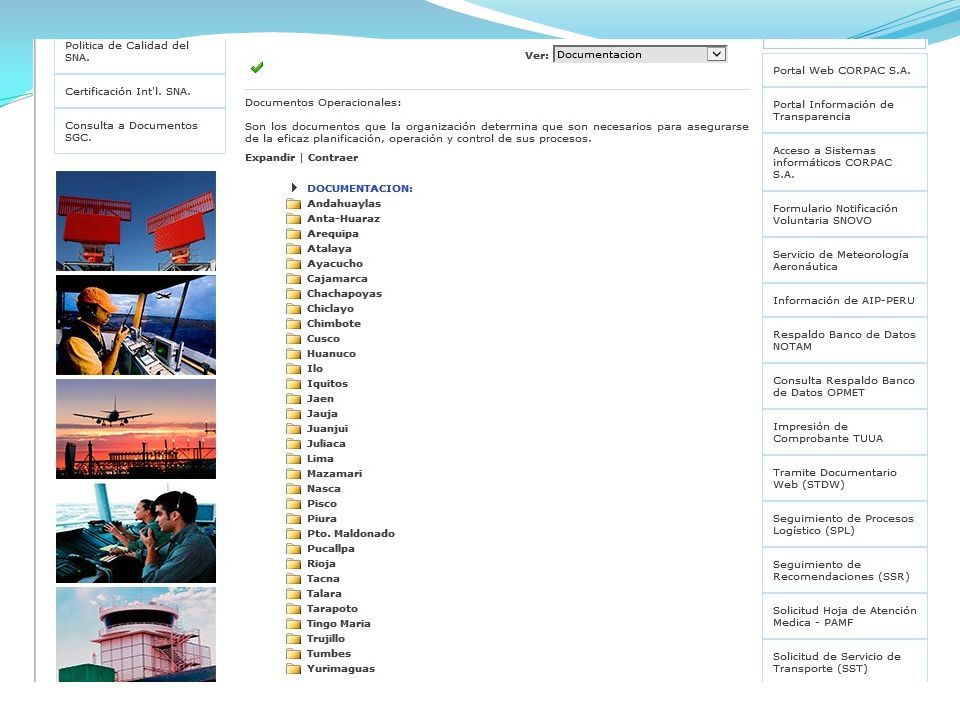Open Certificación Int'l. SNA menu item
The width and height of the screenshot is (960, 720).
(x=140, y=91)
